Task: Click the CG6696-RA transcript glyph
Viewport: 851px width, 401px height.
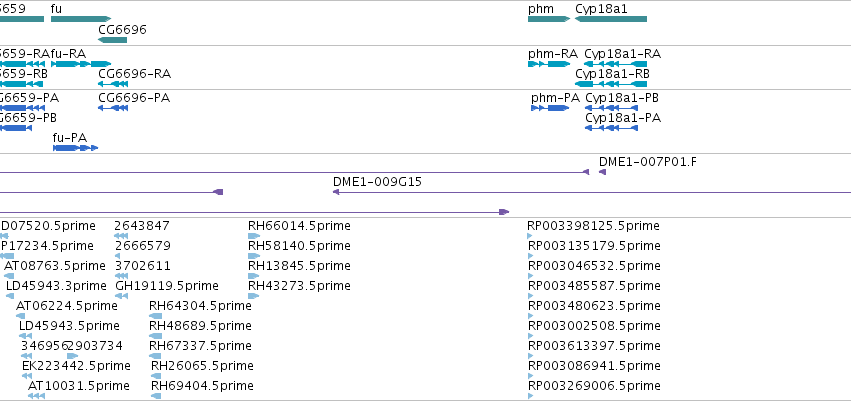Action: pos(113,84)
